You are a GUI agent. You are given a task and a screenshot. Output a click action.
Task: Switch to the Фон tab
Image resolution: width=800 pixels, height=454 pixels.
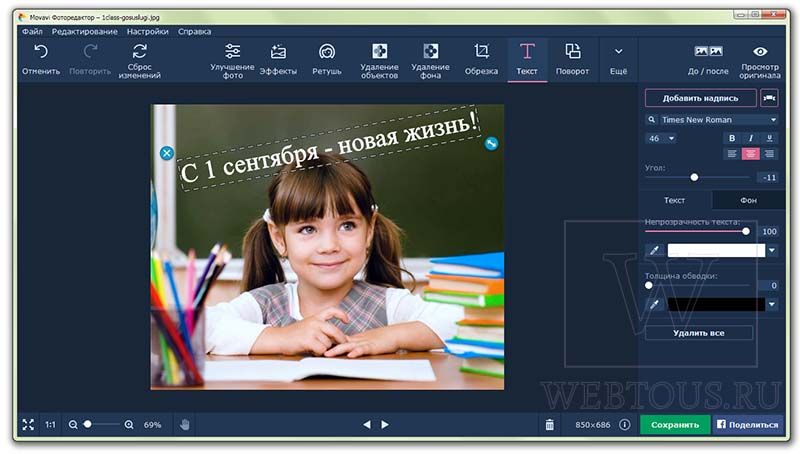tap(748, 200)
